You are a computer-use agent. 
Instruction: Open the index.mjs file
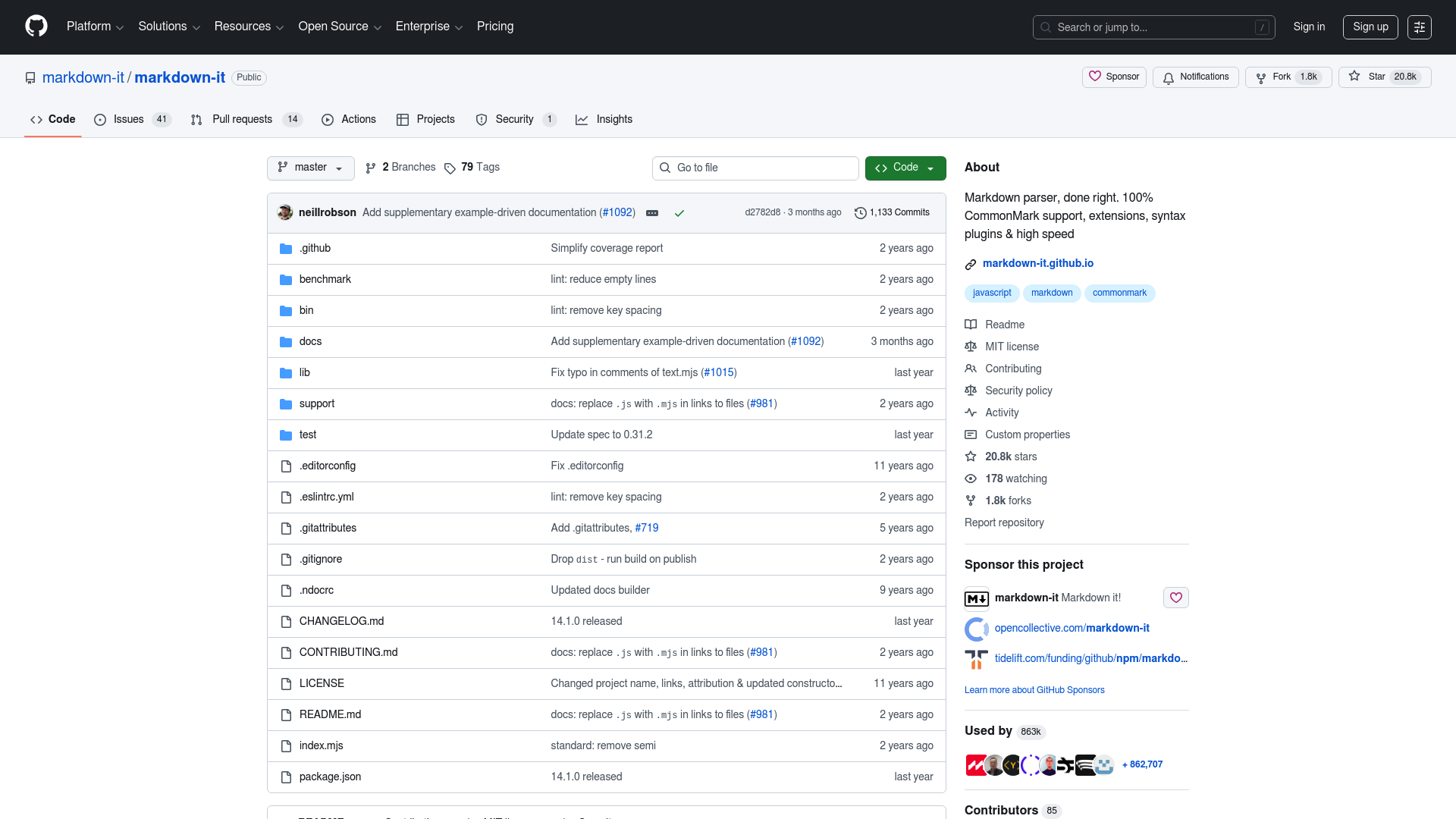(321, 746)
